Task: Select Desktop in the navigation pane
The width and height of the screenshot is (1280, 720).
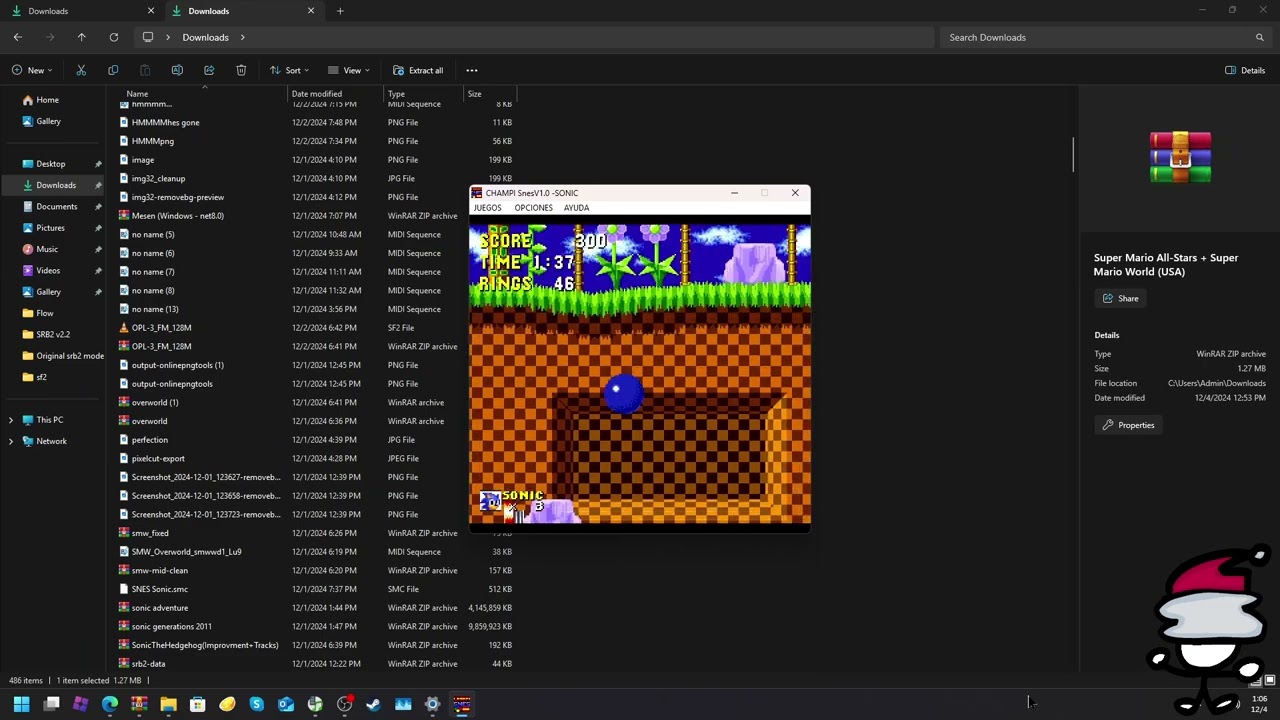Action: (50, 164)
